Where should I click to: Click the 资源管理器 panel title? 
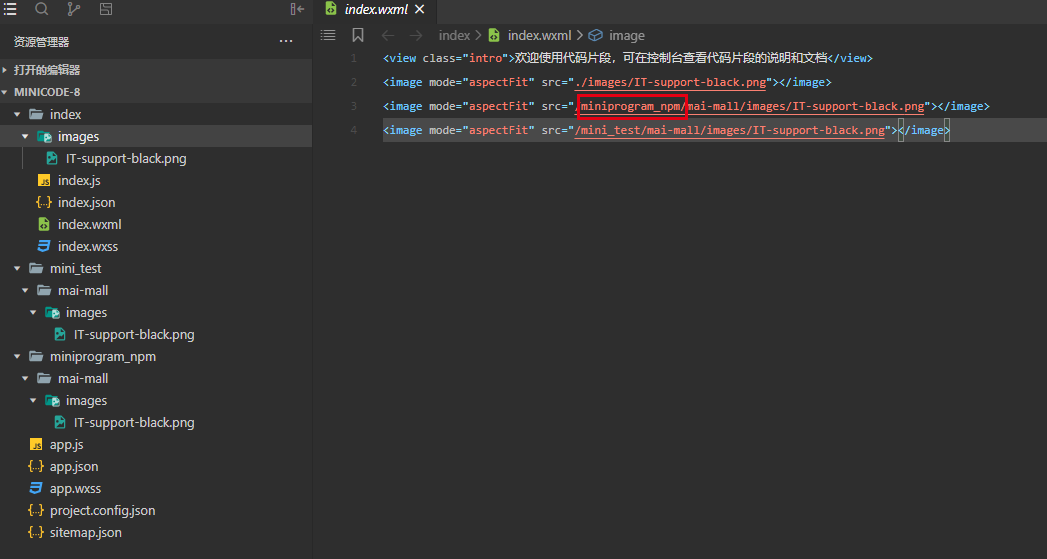point(41,42)
